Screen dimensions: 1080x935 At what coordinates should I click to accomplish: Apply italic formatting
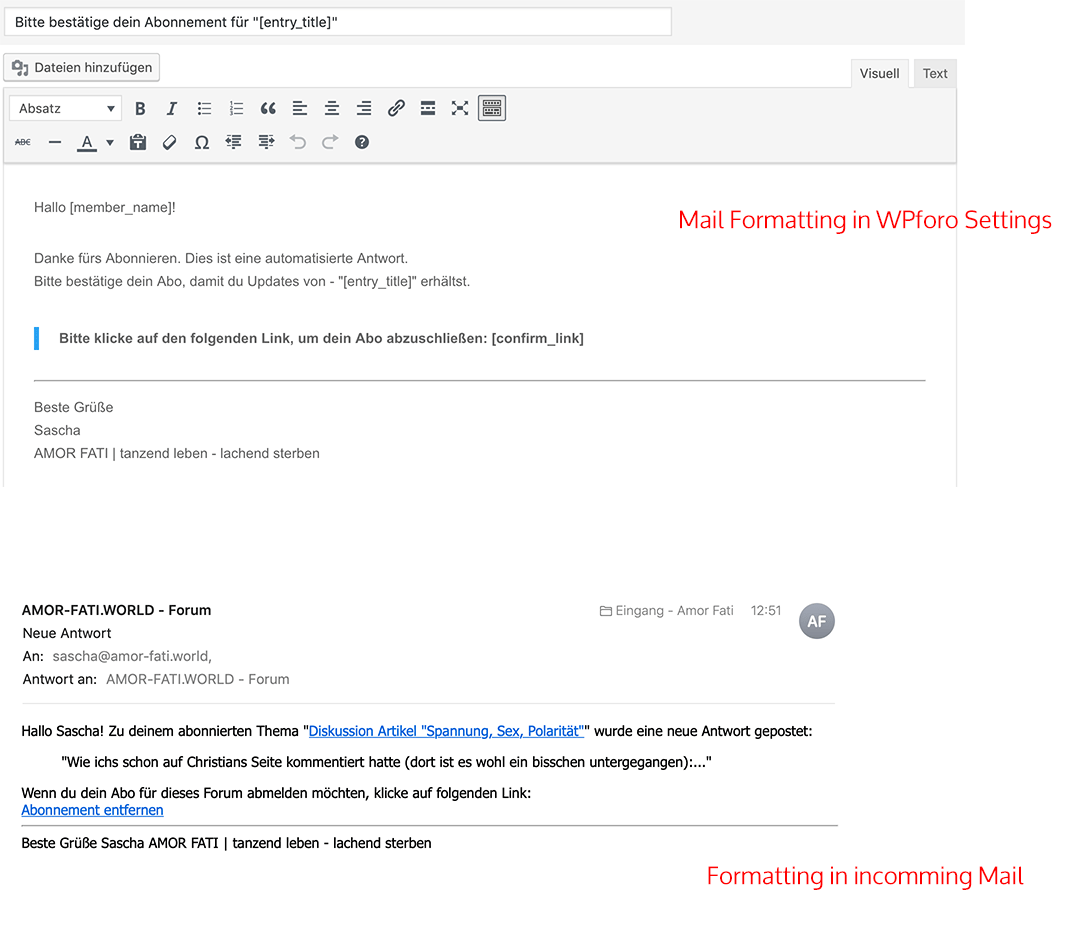171,108
